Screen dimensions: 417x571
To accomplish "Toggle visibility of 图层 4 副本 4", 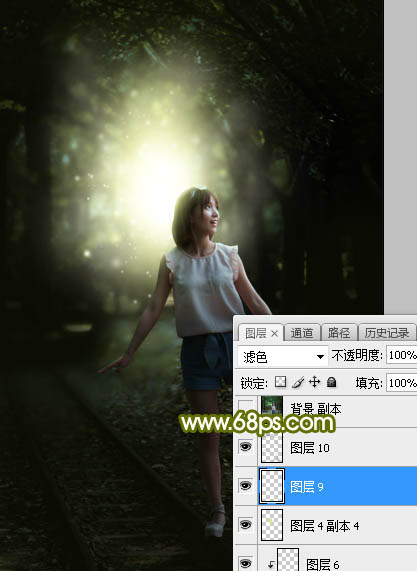I will tap(245, 524).
